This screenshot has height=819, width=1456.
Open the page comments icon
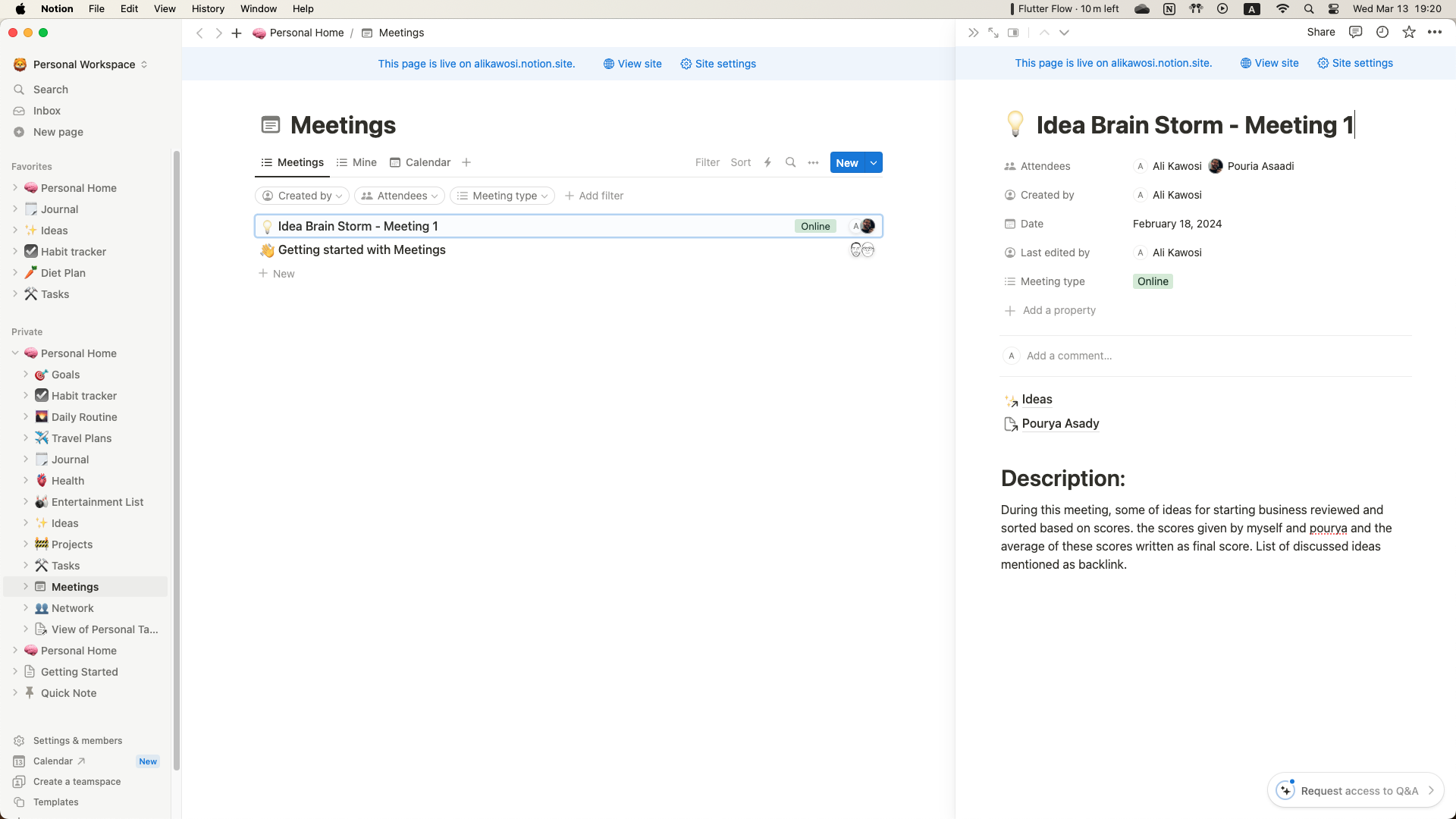tap(1356, 32)
